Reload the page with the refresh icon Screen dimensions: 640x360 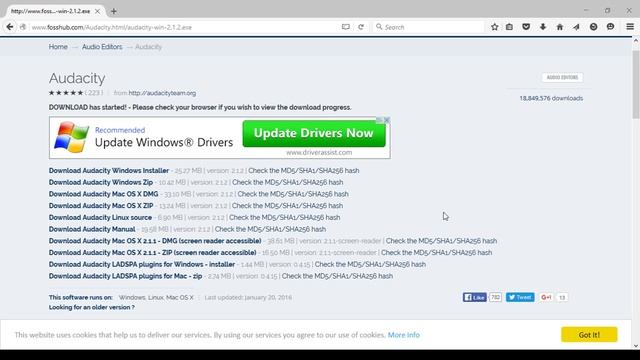coord(361,27)
